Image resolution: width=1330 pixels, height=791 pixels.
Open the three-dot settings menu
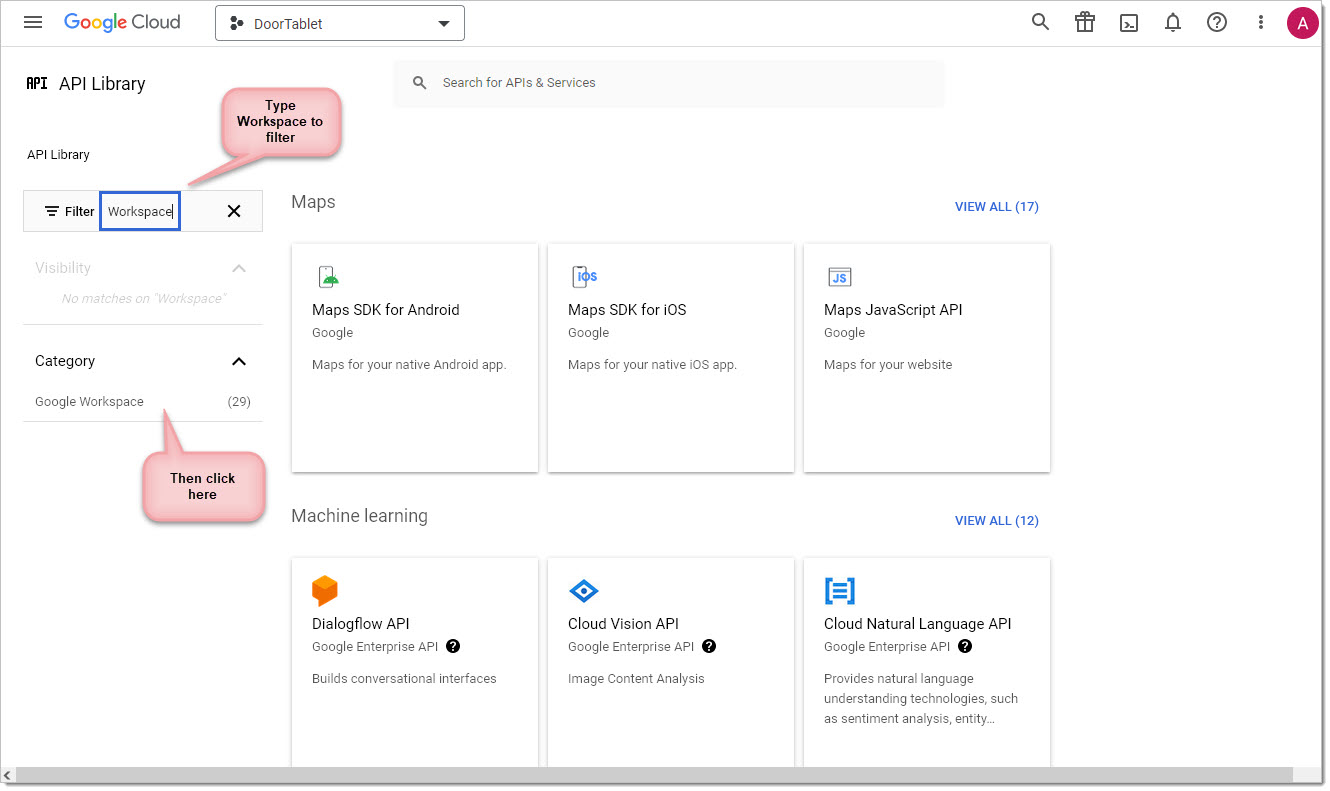[x=1261, y=22]
